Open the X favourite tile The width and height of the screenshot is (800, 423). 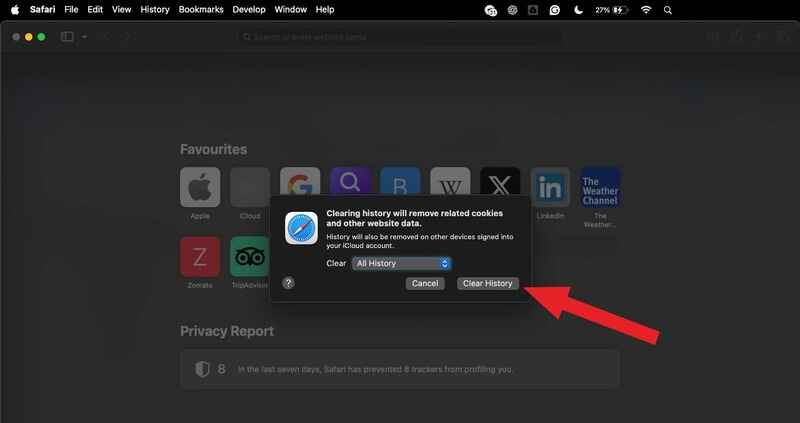500,182
